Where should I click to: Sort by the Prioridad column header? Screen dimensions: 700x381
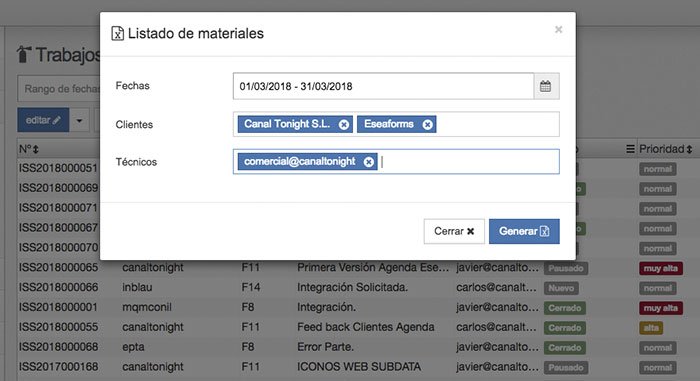[666, 149]
